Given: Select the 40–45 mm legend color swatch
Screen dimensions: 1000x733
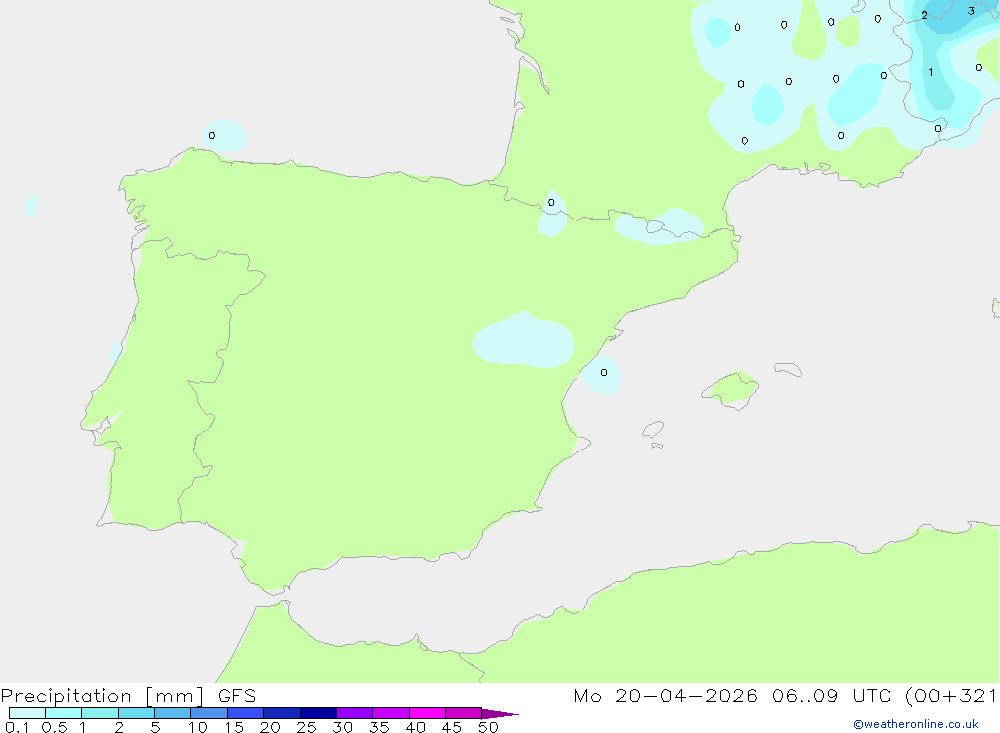Looking at the screenshot, I should 427,713.
